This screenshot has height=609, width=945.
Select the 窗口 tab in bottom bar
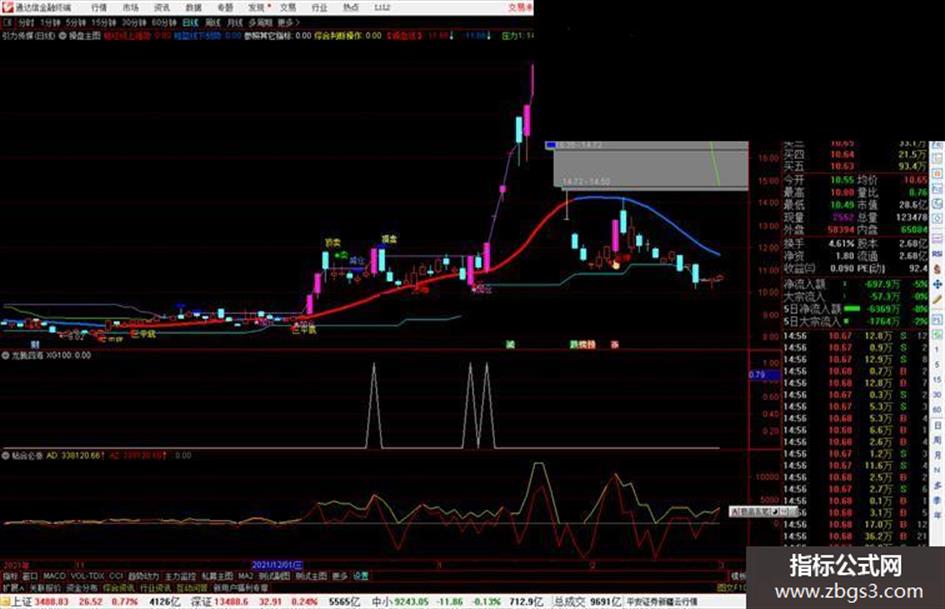click(x=30, y=576)
